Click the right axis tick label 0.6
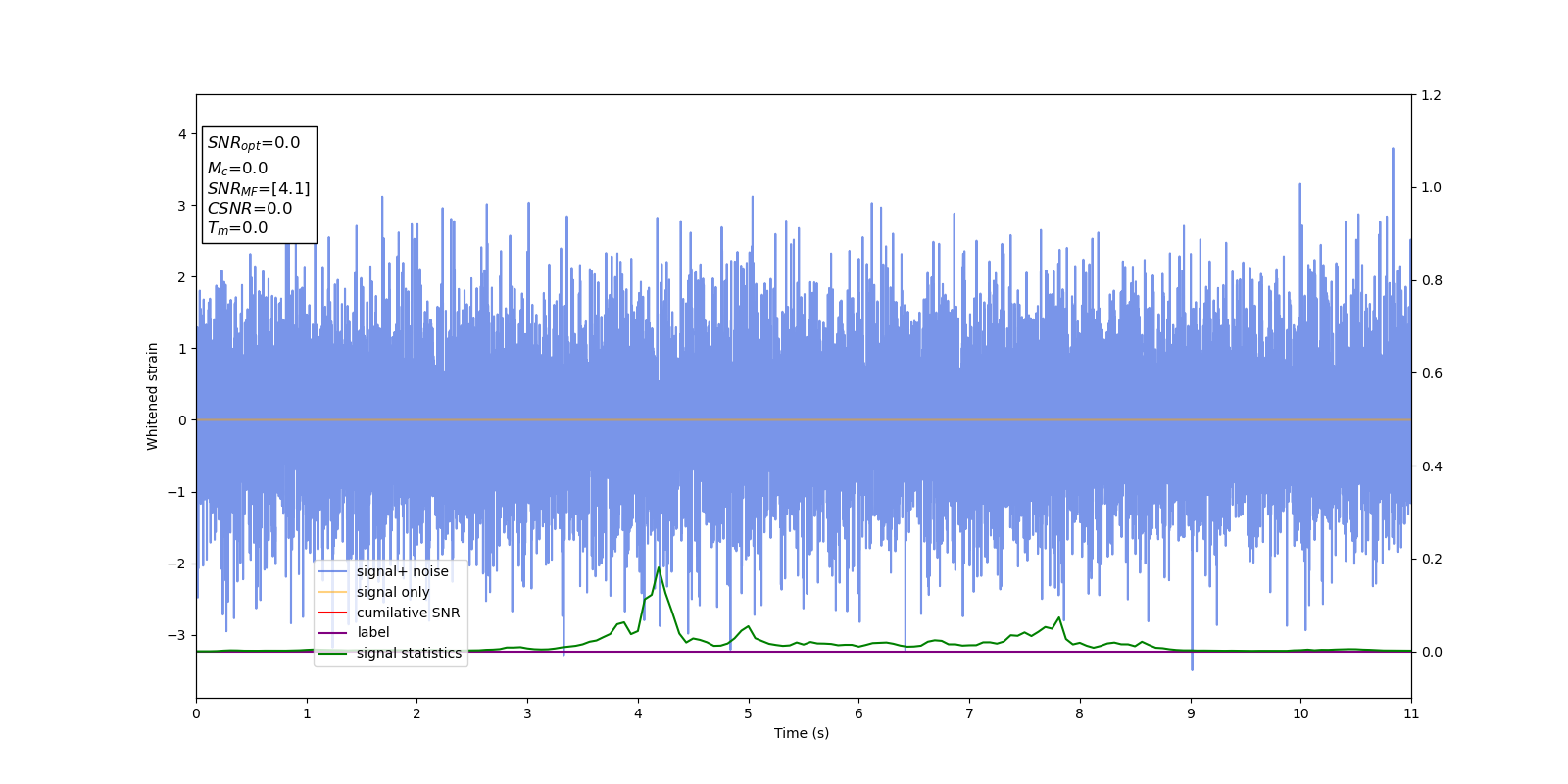The height and width of the screenshot is (784, 1568). 1431,373
